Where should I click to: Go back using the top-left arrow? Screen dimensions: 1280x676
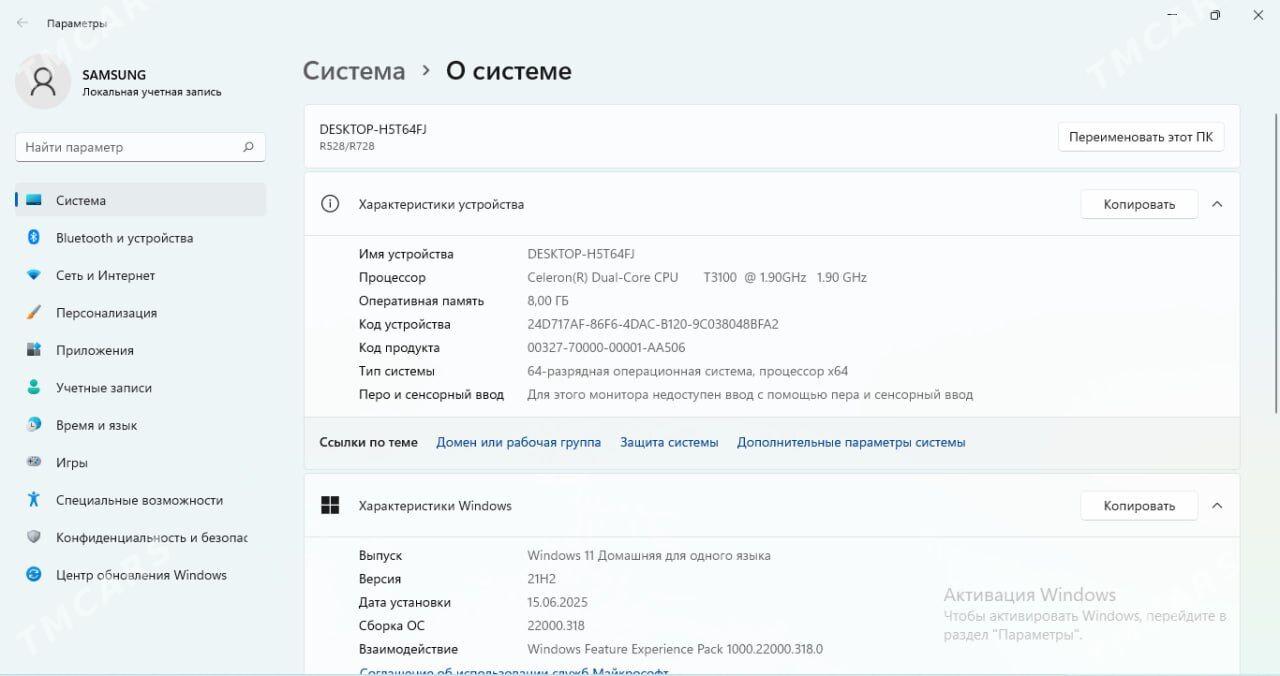22,23
